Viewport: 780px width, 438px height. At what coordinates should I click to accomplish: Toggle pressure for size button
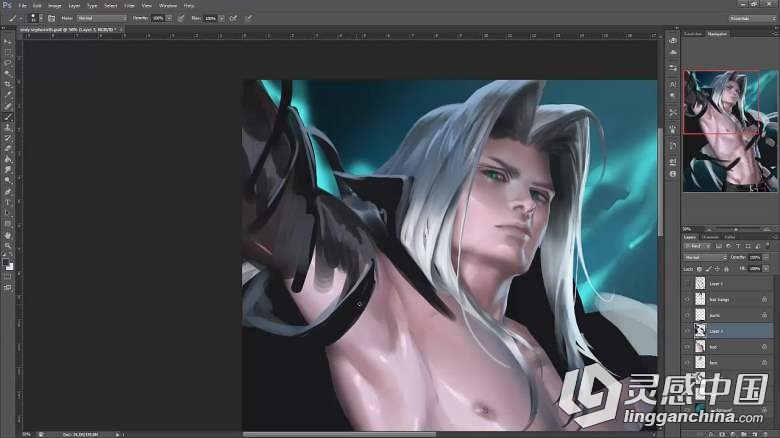pyautogui.click(x=248, y=18)
